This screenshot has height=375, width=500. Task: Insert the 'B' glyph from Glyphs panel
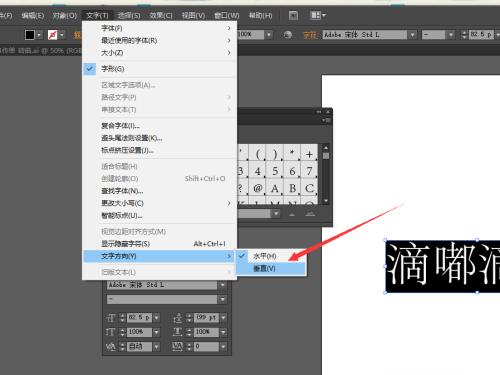tap(292, 188)
